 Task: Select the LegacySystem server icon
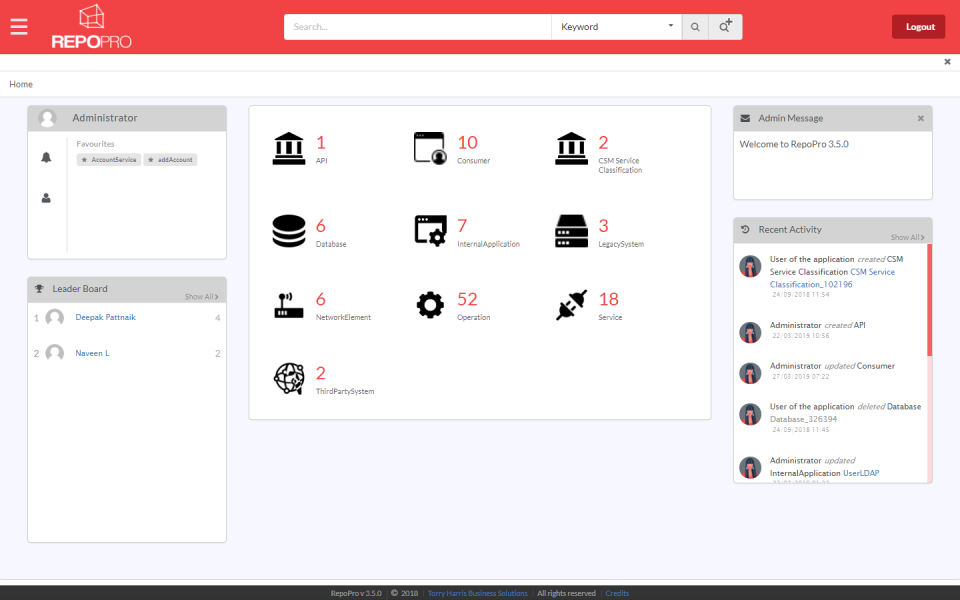click(x=571, y=228)
